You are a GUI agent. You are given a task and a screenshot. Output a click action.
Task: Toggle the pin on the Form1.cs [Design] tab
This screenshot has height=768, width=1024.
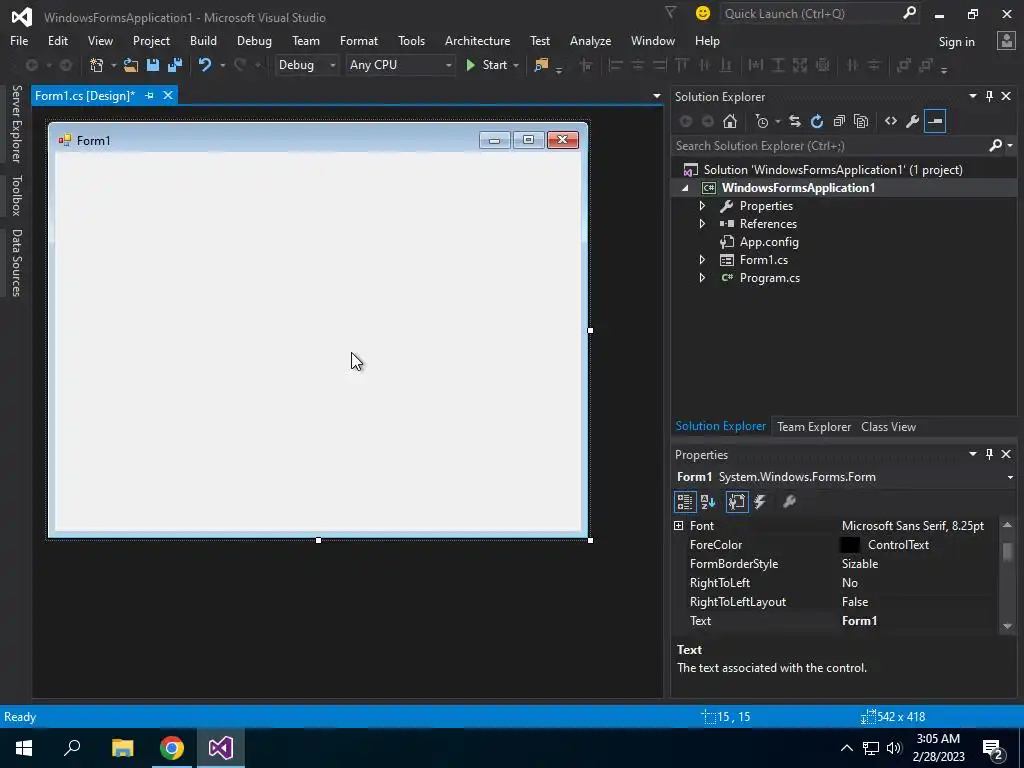tap(150, 95)
